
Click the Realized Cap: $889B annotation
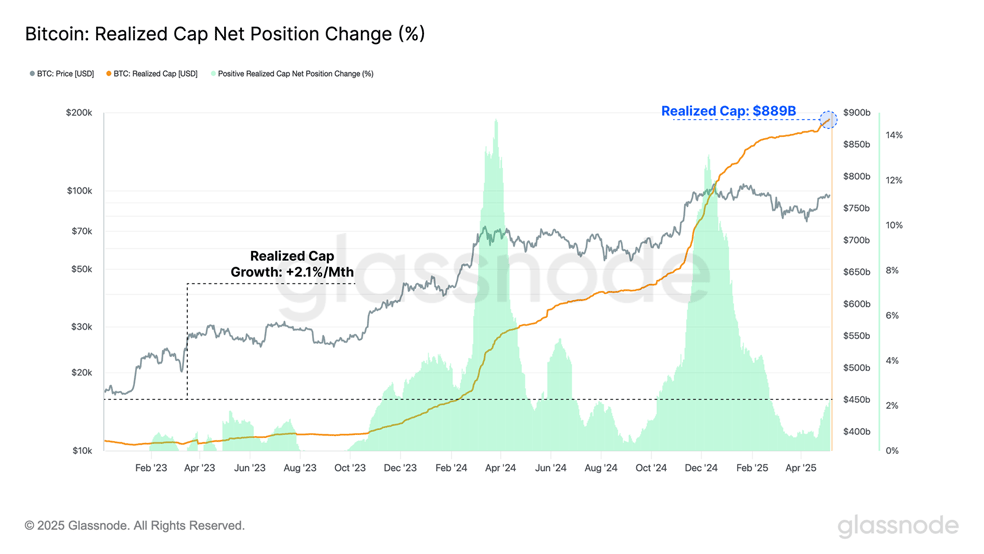tap(728, 111)
